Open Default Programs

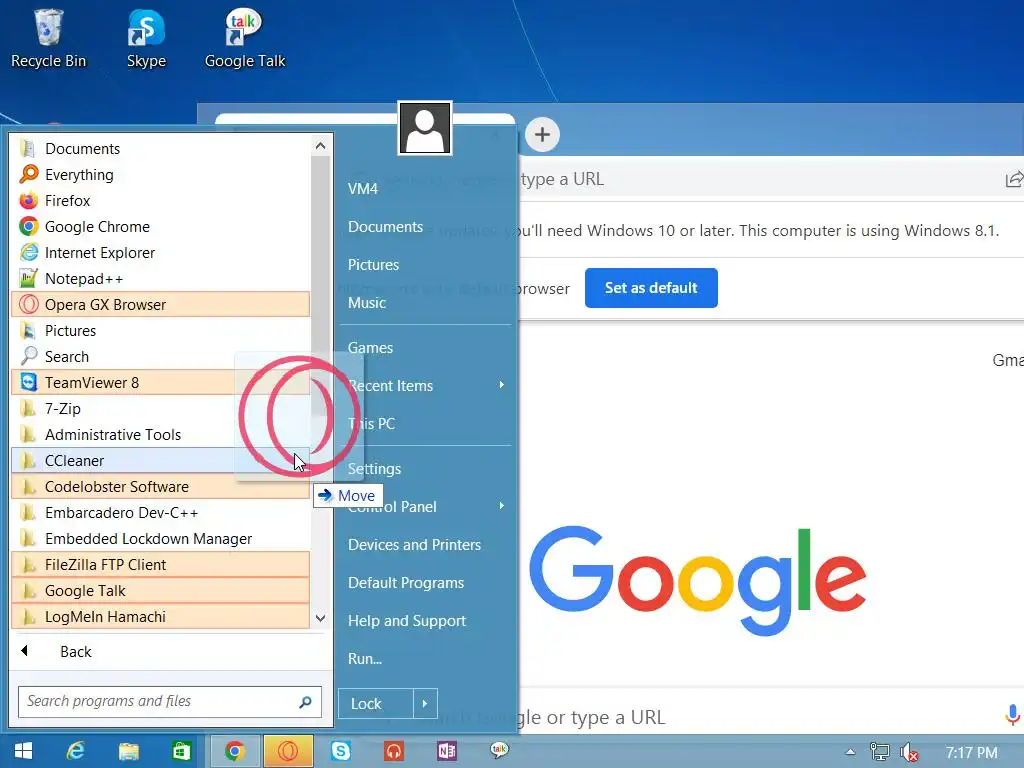click(406, 583)
